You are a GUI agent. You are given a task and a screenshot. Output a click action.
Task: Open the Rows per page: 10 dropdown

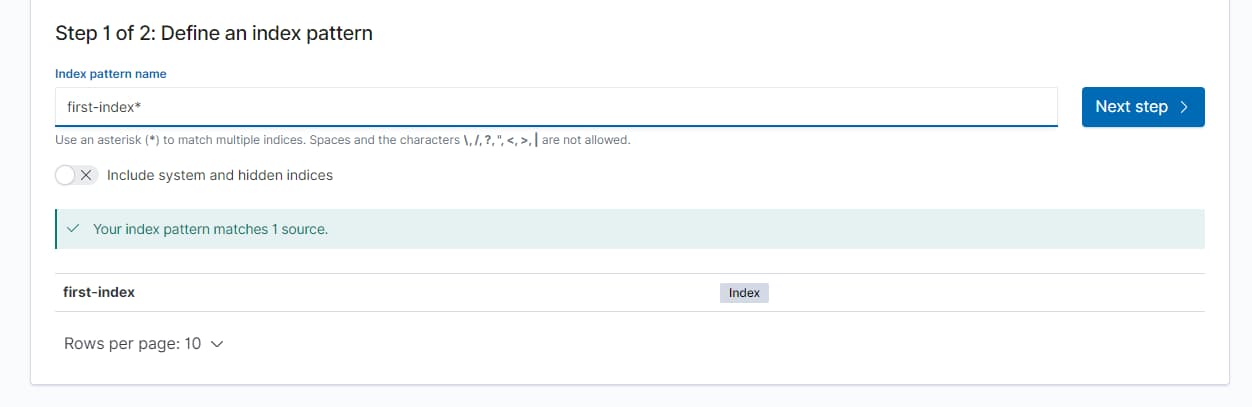point(143,344)
